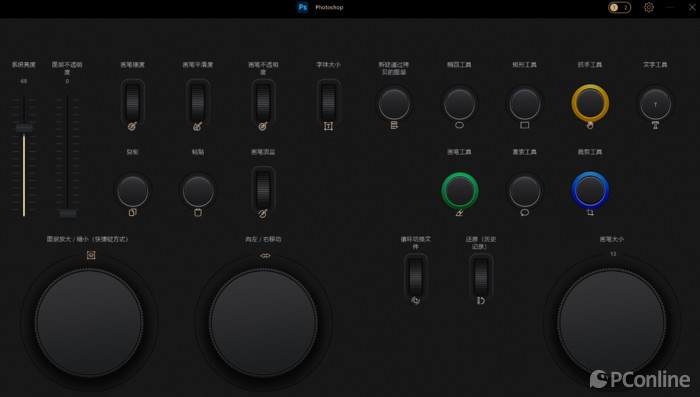The width and height of the screenshot is (700, 397).
Task: Toggle the 1/2 page switch in title bar
Action: pyautogui.click(x=619, y=7)
